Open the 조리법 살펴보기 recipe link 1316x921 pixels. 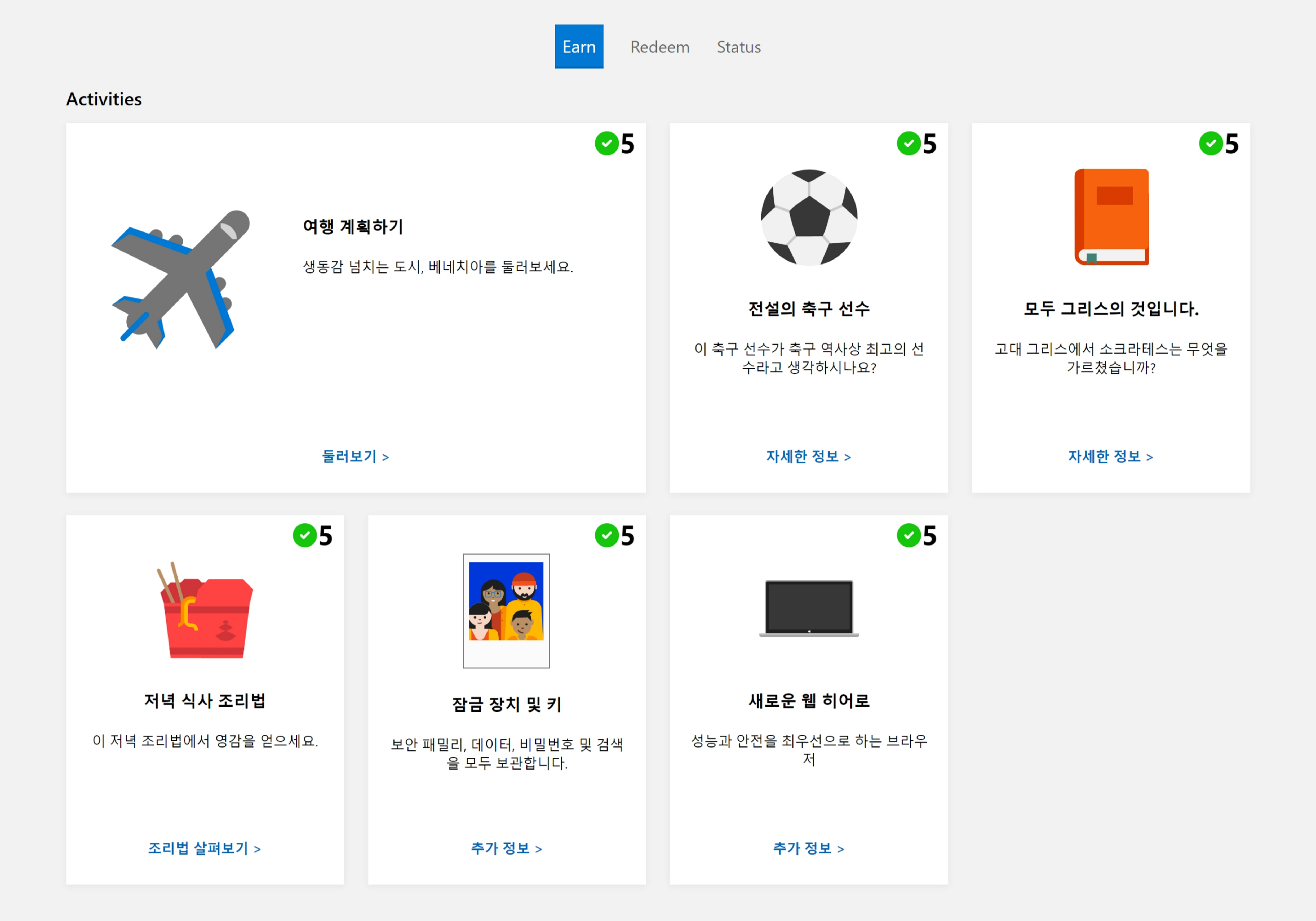(x=205, y=848)
